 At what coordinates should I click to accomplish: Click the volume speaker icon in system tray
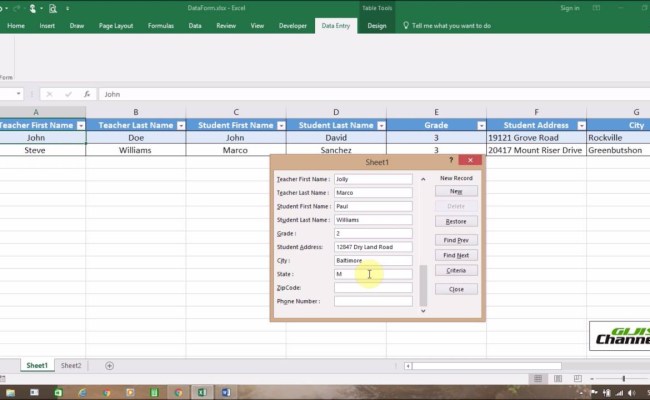tap(631, 393)
